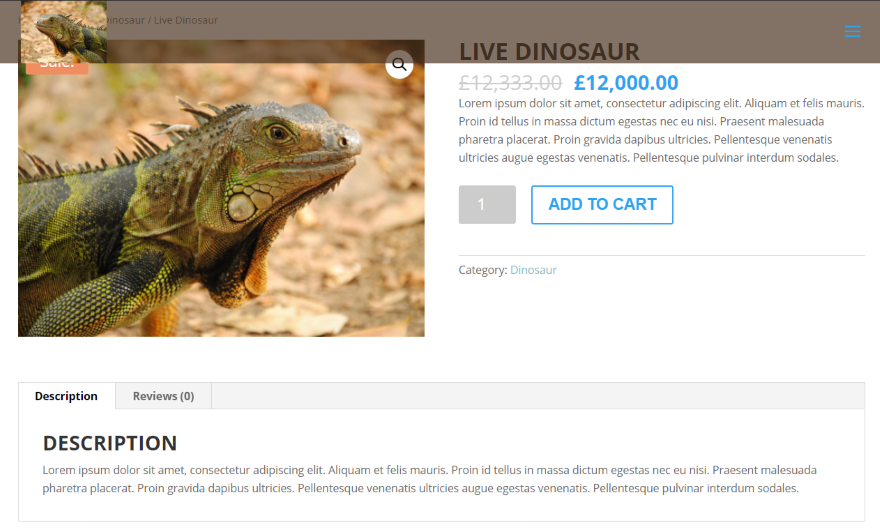Viewport: 880px width, 530px height.
Task: Open the hamburger menu in the header
Action: 852,31
